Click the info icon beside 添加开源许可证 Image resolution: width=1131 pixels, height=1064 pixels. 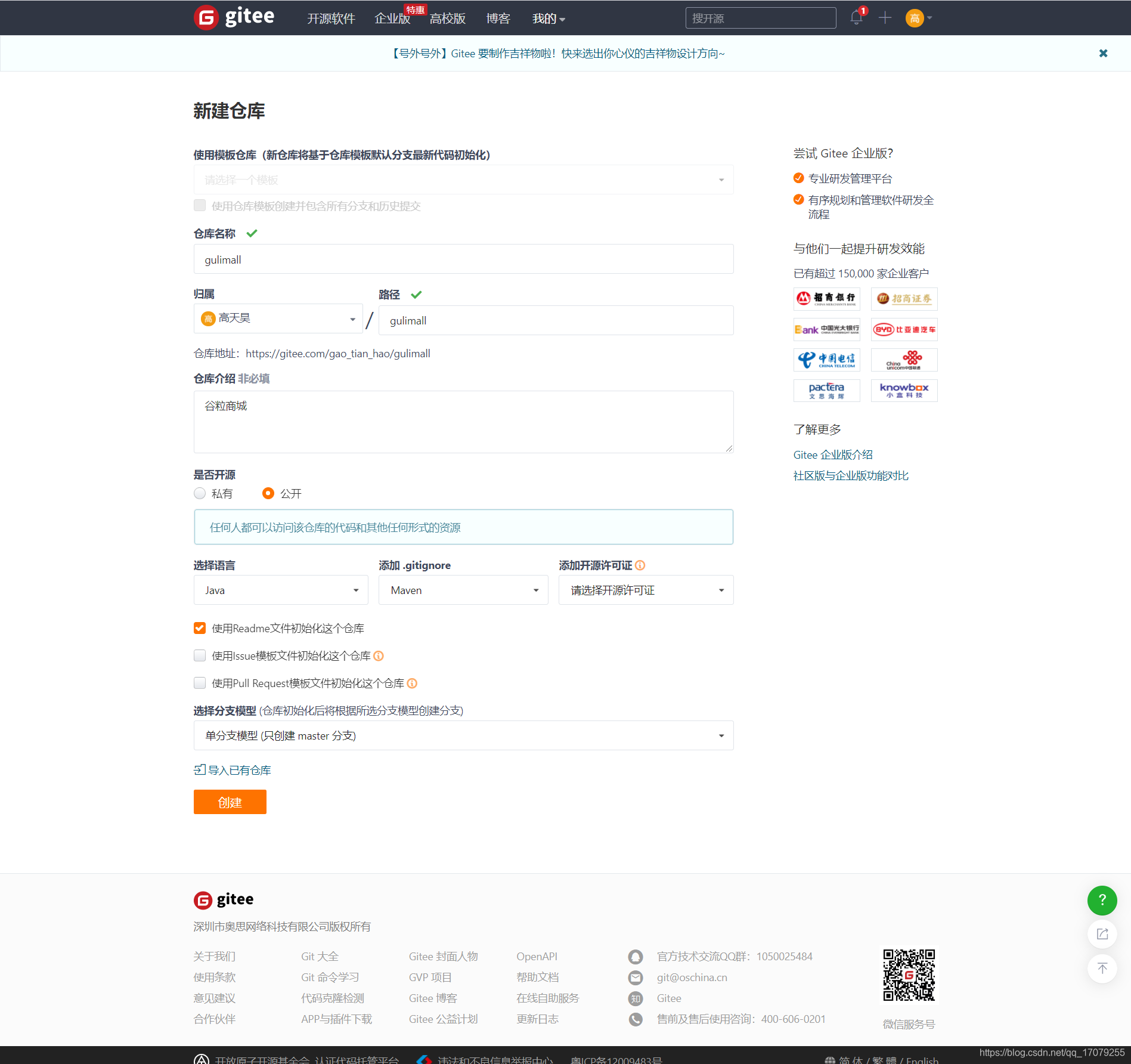click(640, 565)
